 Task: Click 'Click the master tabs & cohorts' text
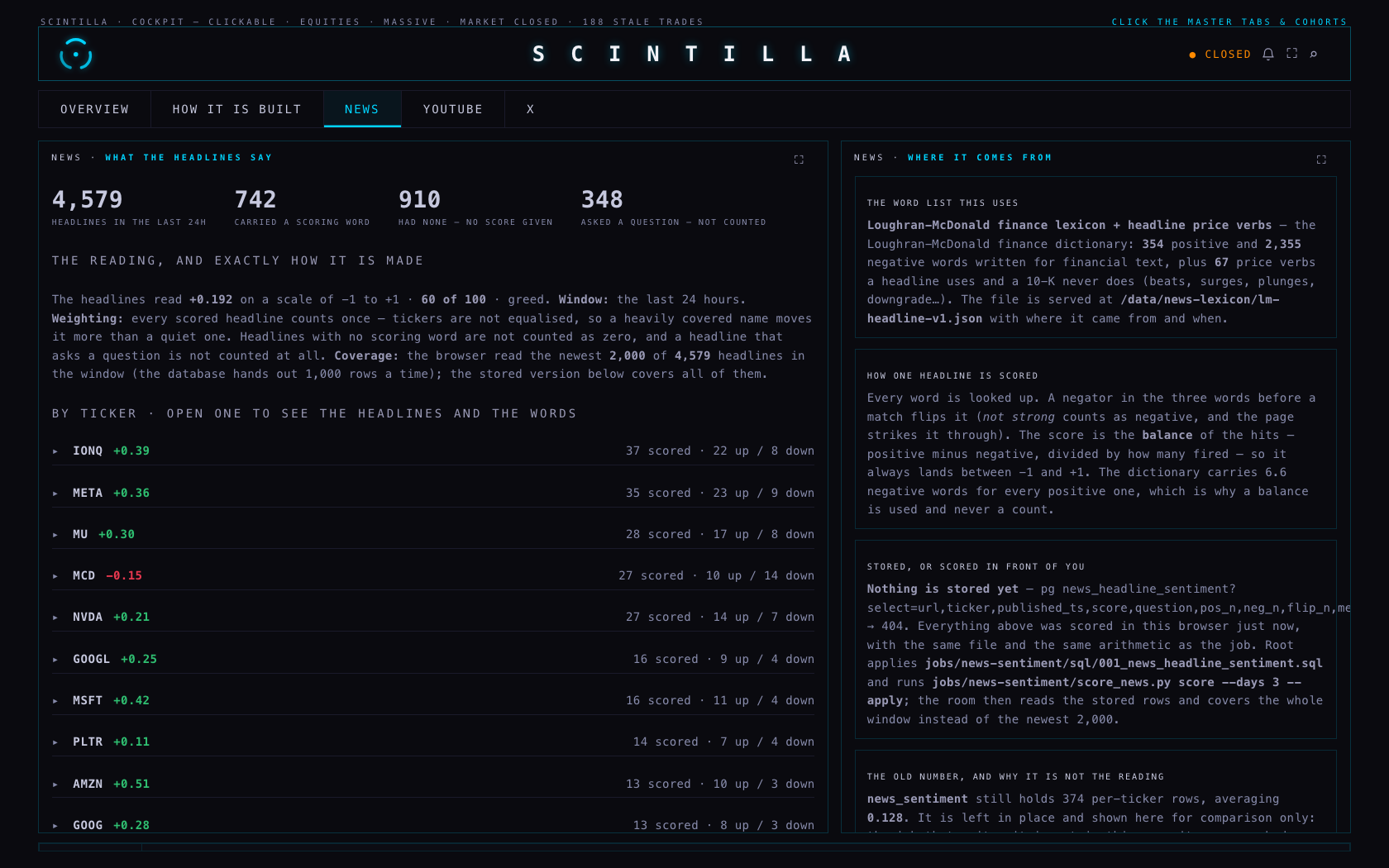tap(1229, 21)
